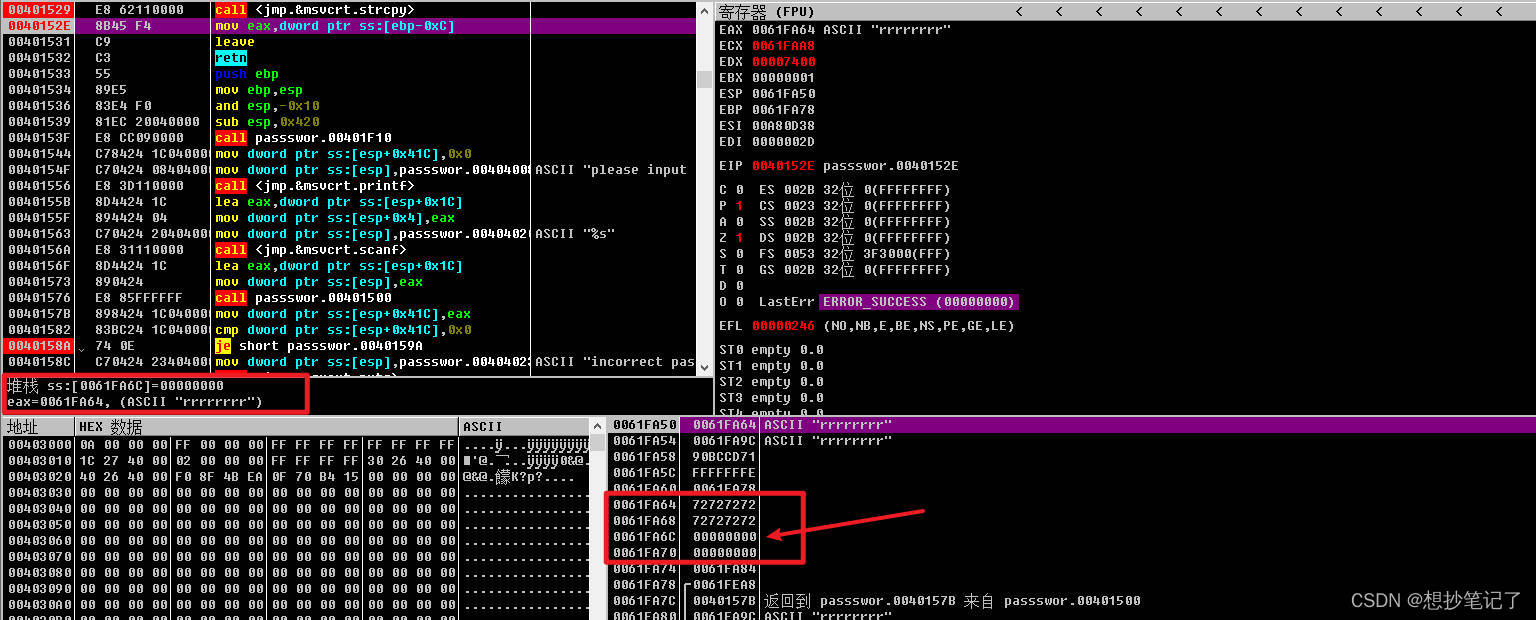Click the disassembly pane scrollbar thumb

pyautogui.click(x=704, y=79)
